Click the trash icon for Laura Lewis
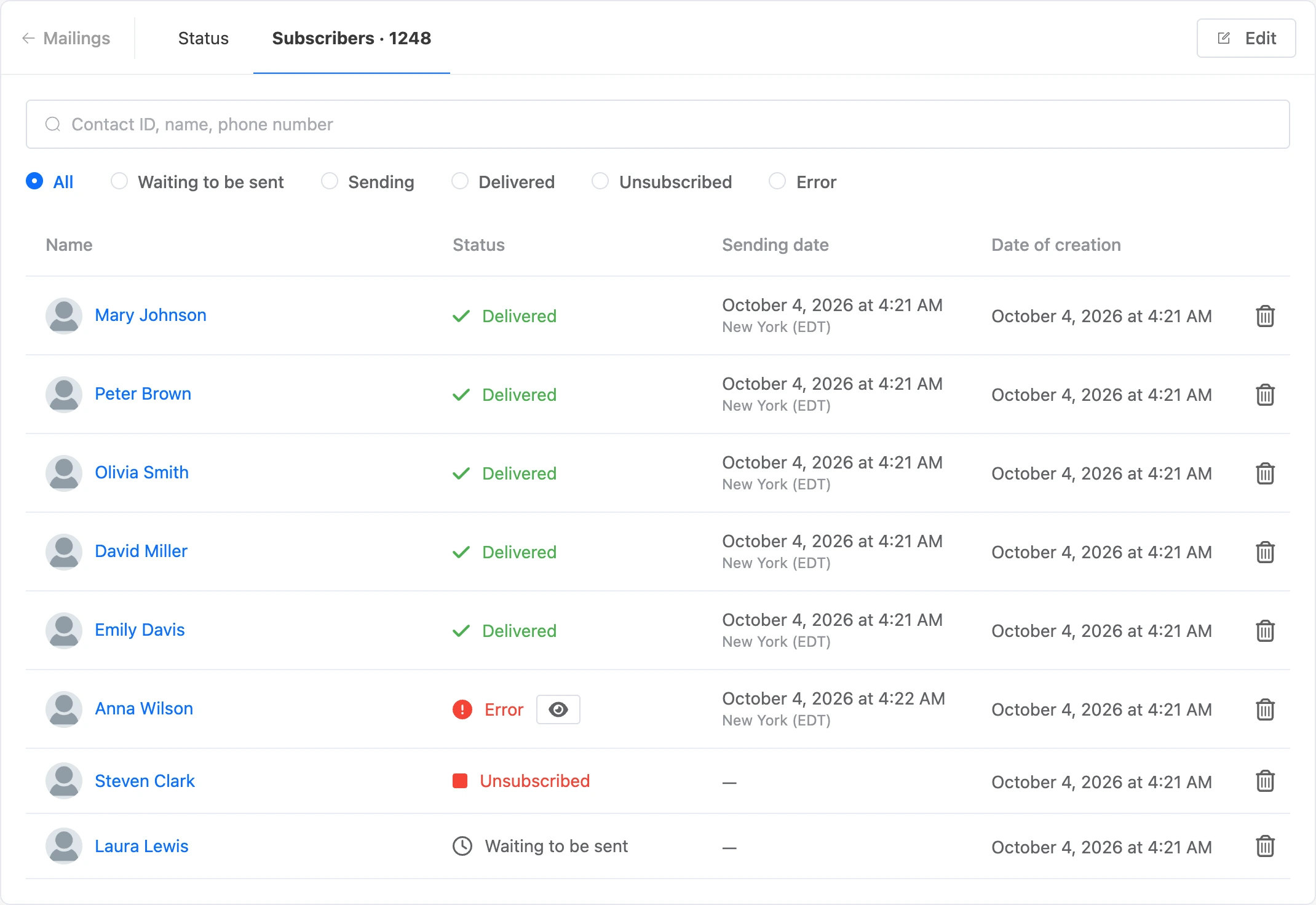1316x905 pixels. pyautogui.click(x=1265, y=846)
